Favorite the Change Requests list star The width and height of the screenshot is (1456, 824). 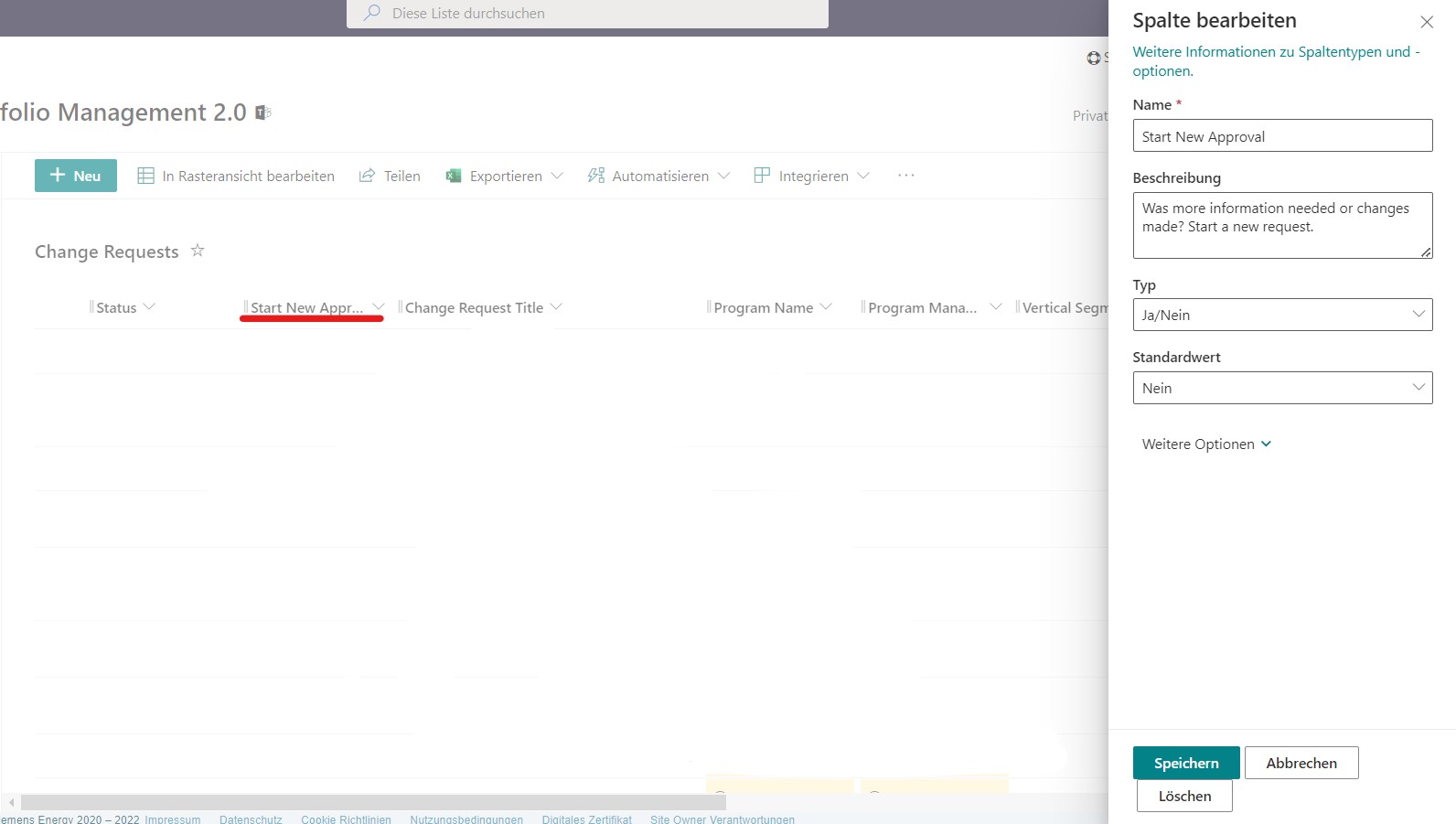[x=198, y=251]
